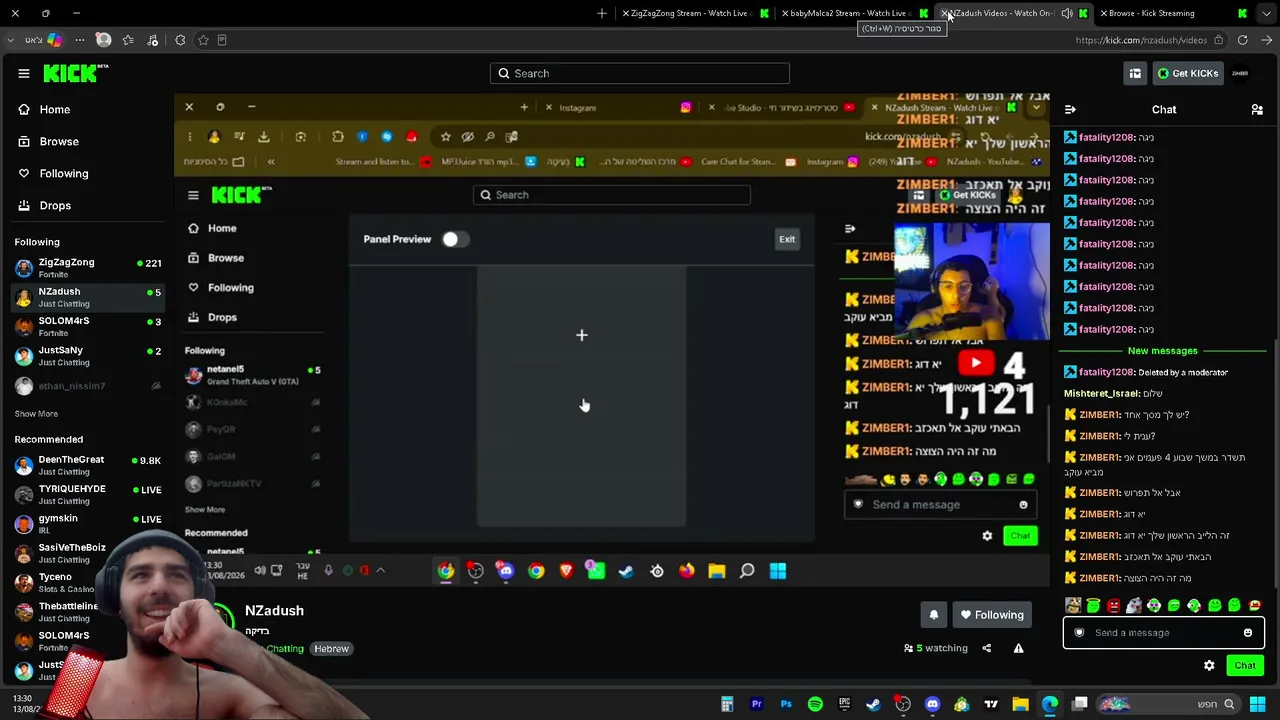This screenshot has height=720, width=1280.
Task: Open the emoji picker in chat input
Action: [1247, 632]
